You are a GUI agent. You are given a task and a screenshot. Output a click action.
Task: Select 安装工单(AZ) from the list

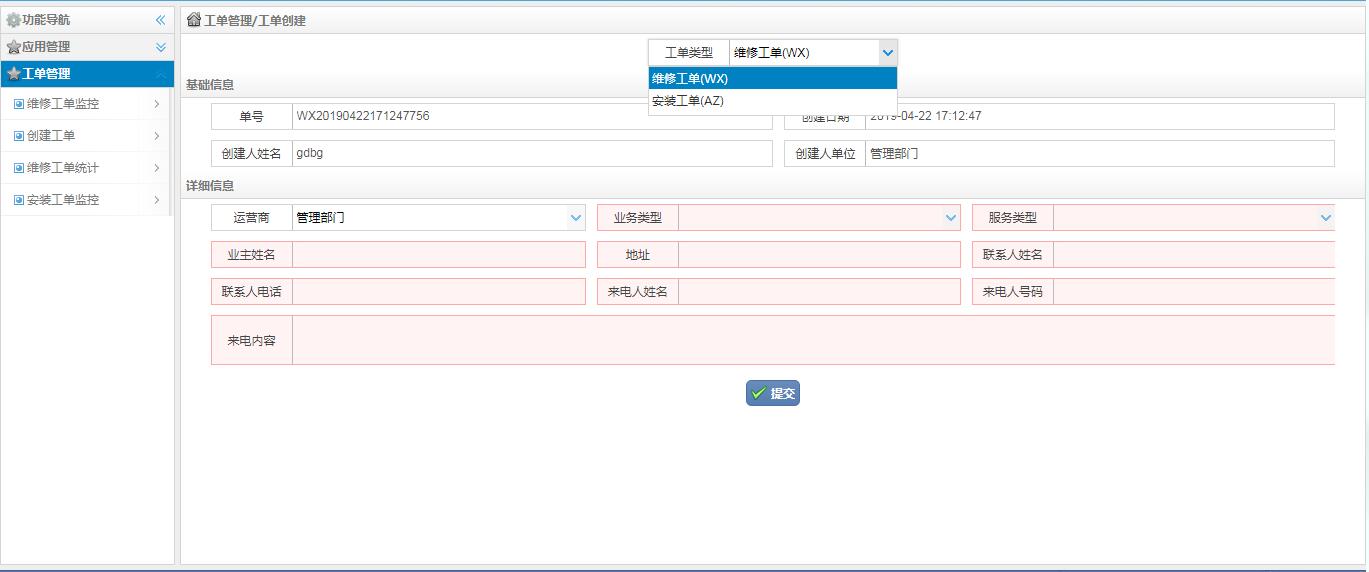[x=688, y=101]
